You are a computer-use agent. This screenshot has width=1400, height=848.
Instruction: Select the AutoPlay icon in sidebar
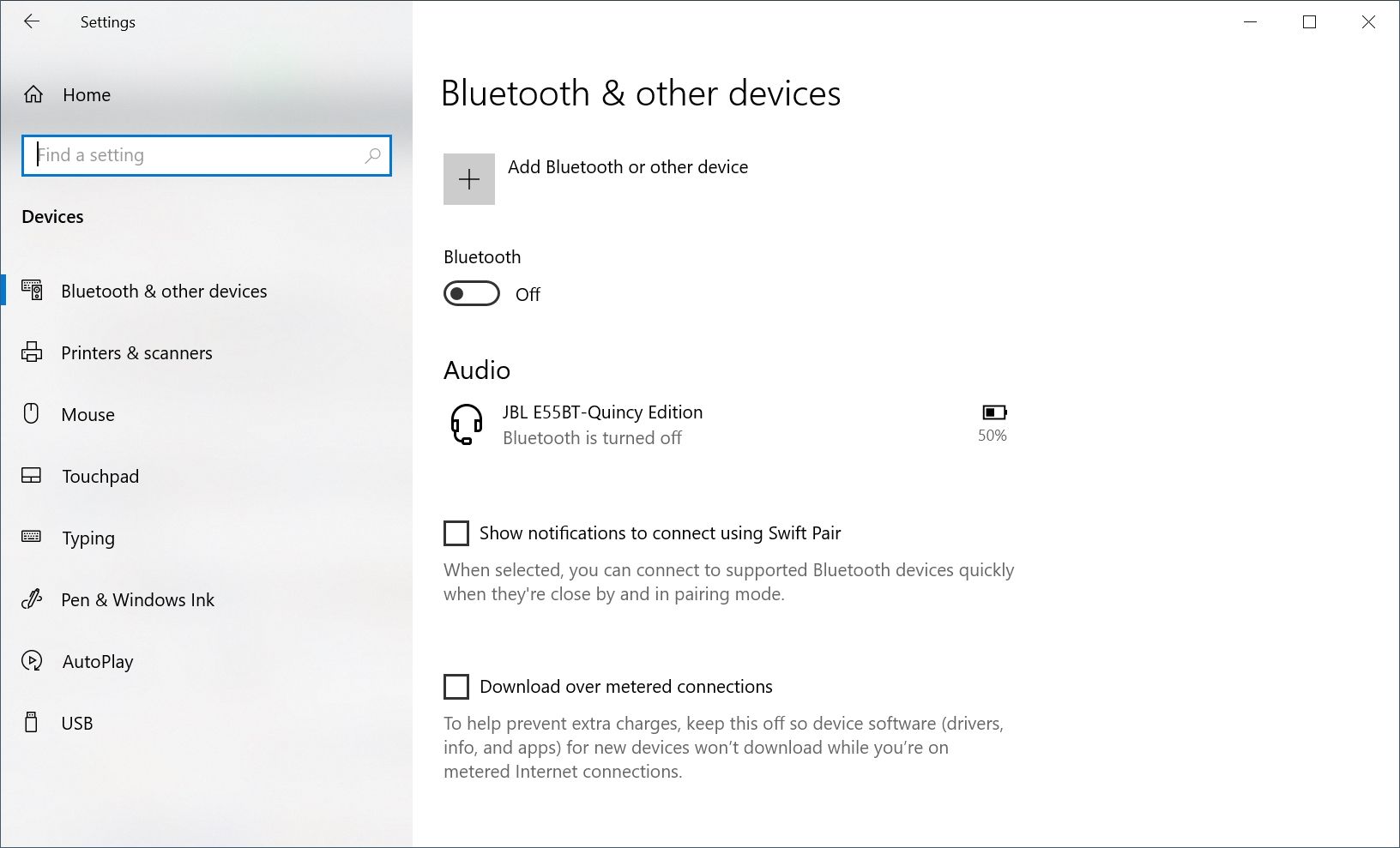click(33, 661)
